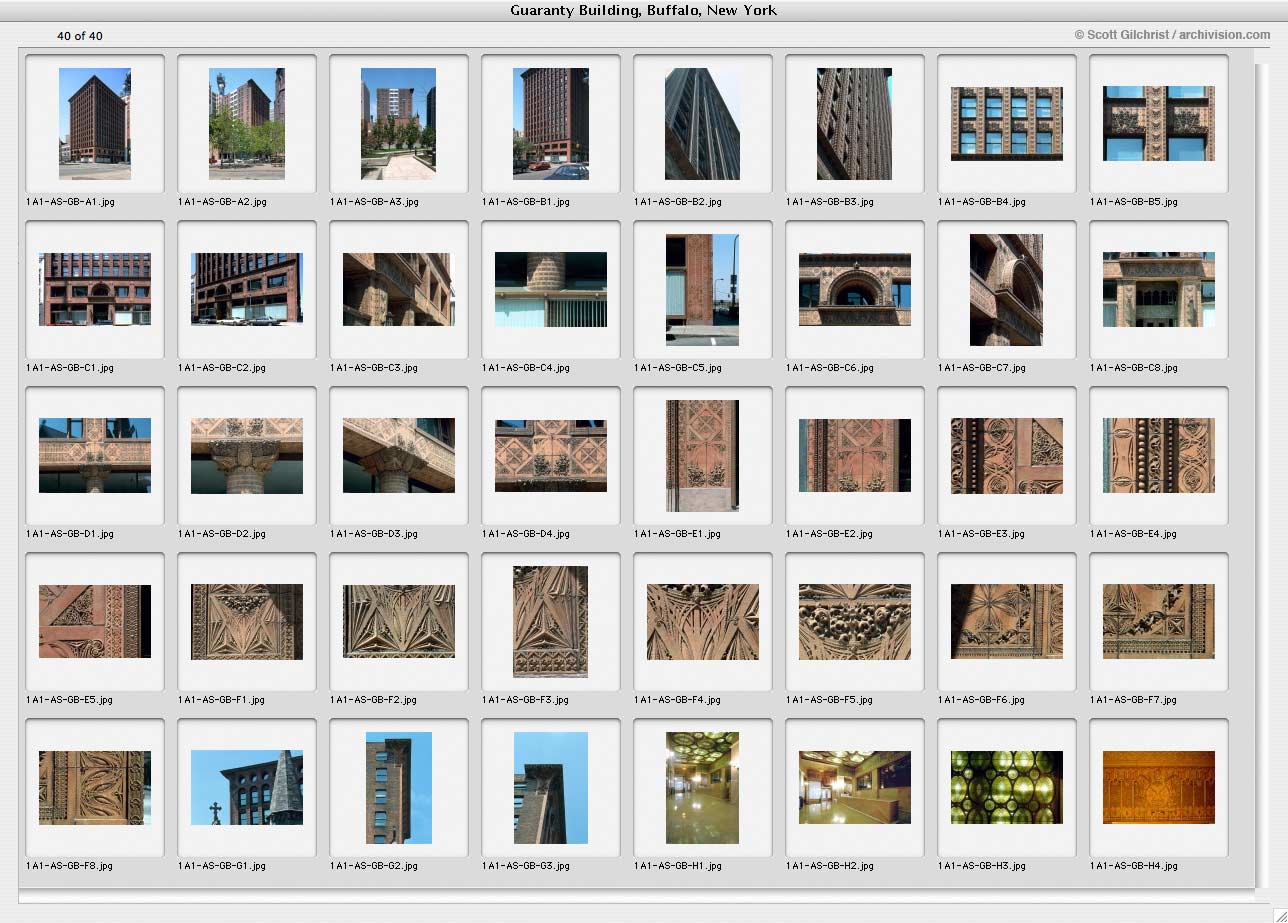Screen dimensions: 1288x923
Task: Open thumbnail 1A1-AS-GB-B5.jpg
Action: [1159, 123]
